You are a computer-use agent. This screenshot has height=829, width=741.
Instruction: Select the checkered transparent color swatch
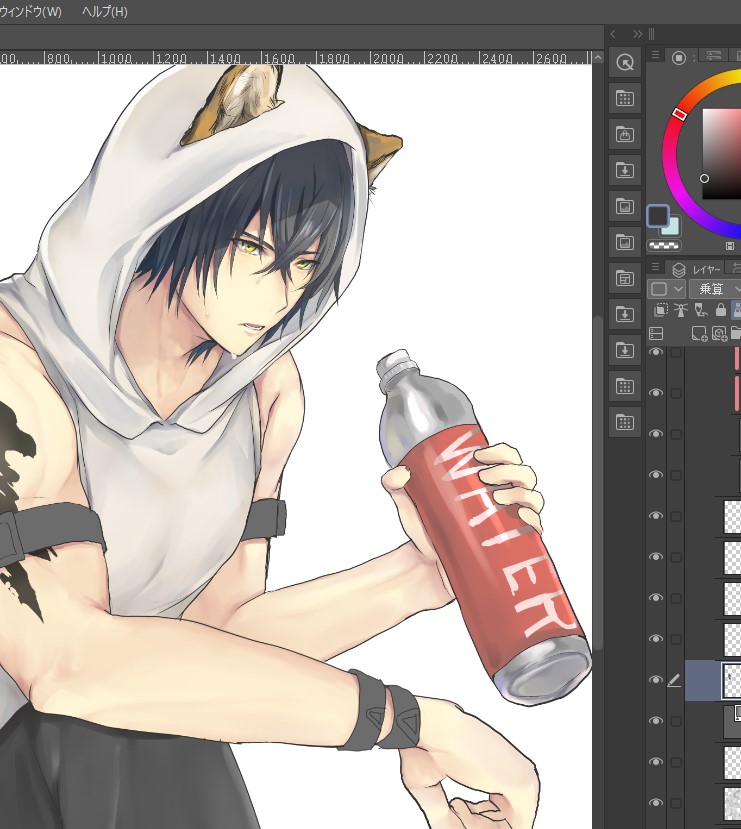664,246
